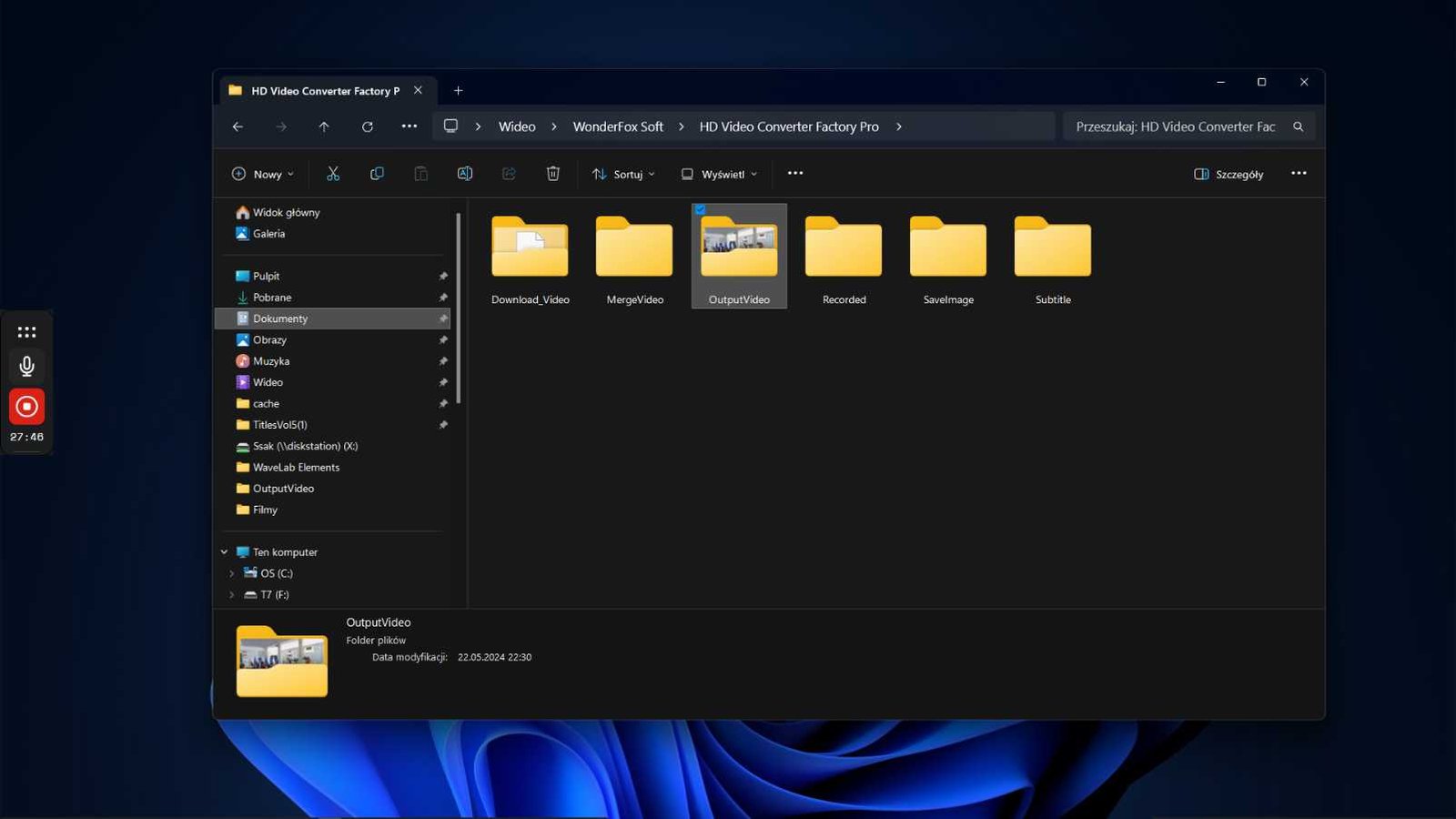Click the search magnifier icon

coord(1299,126)
